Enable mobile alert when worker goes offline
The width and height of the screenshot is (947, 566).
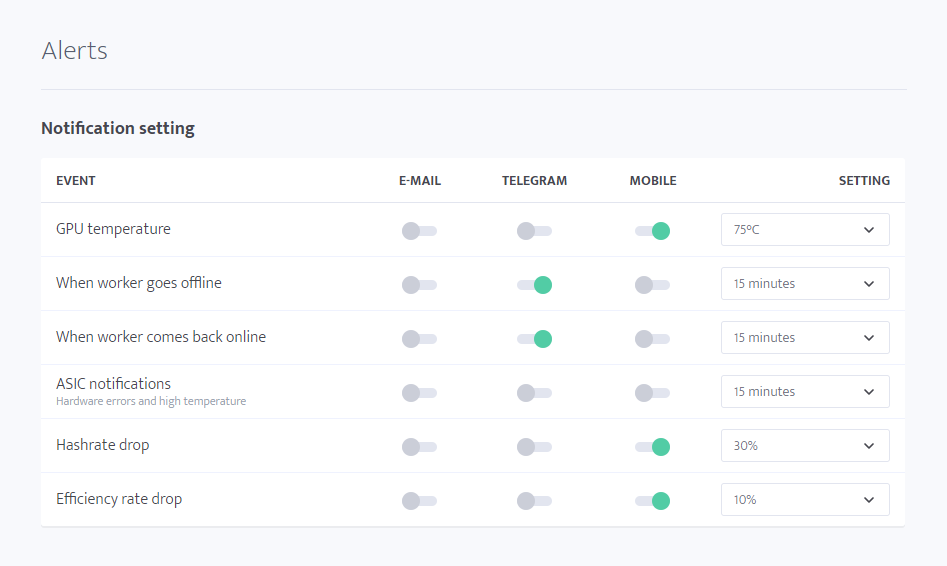tap(652, 285)
